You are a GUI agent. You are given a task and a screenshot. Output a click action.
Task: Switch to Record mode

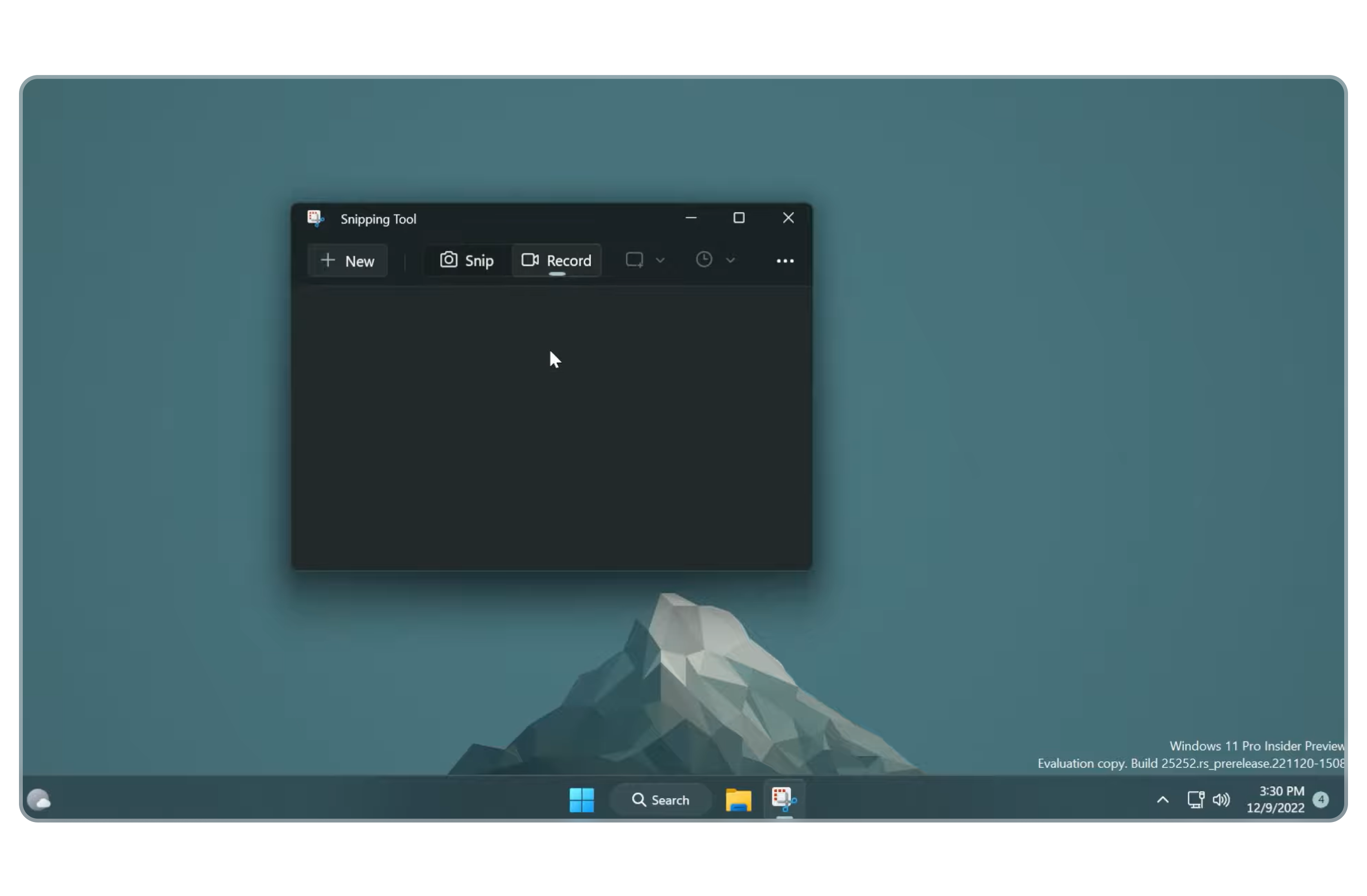[x=556, y=261]
